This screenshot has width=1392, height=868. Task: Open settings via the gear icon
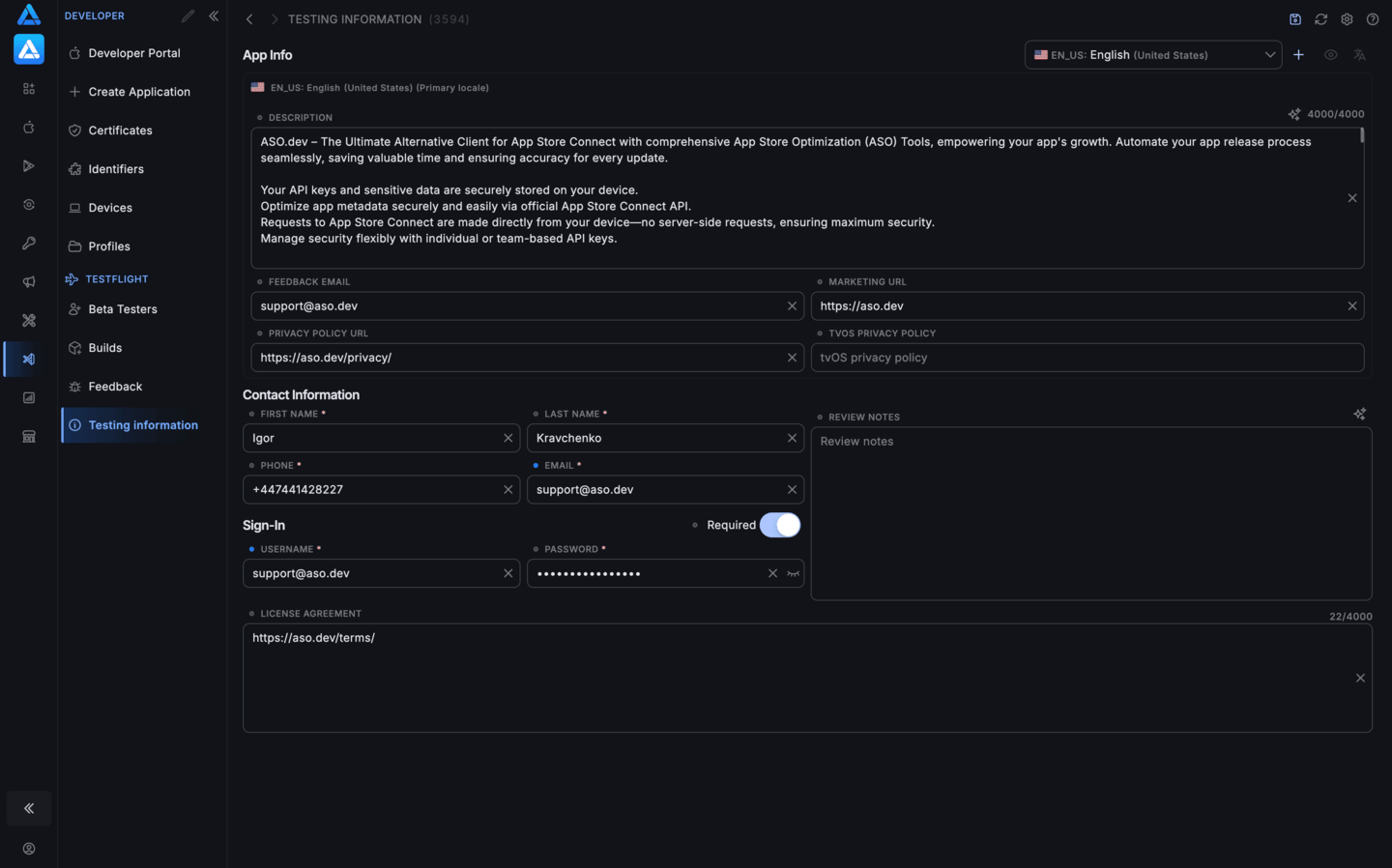click(x=1347, y=19)
